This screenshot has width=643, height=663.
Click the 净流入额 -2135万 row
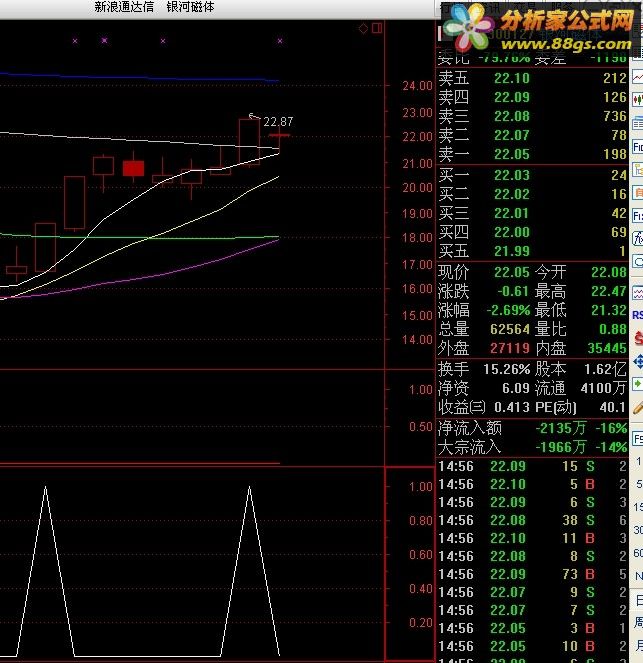pos(532,428)
